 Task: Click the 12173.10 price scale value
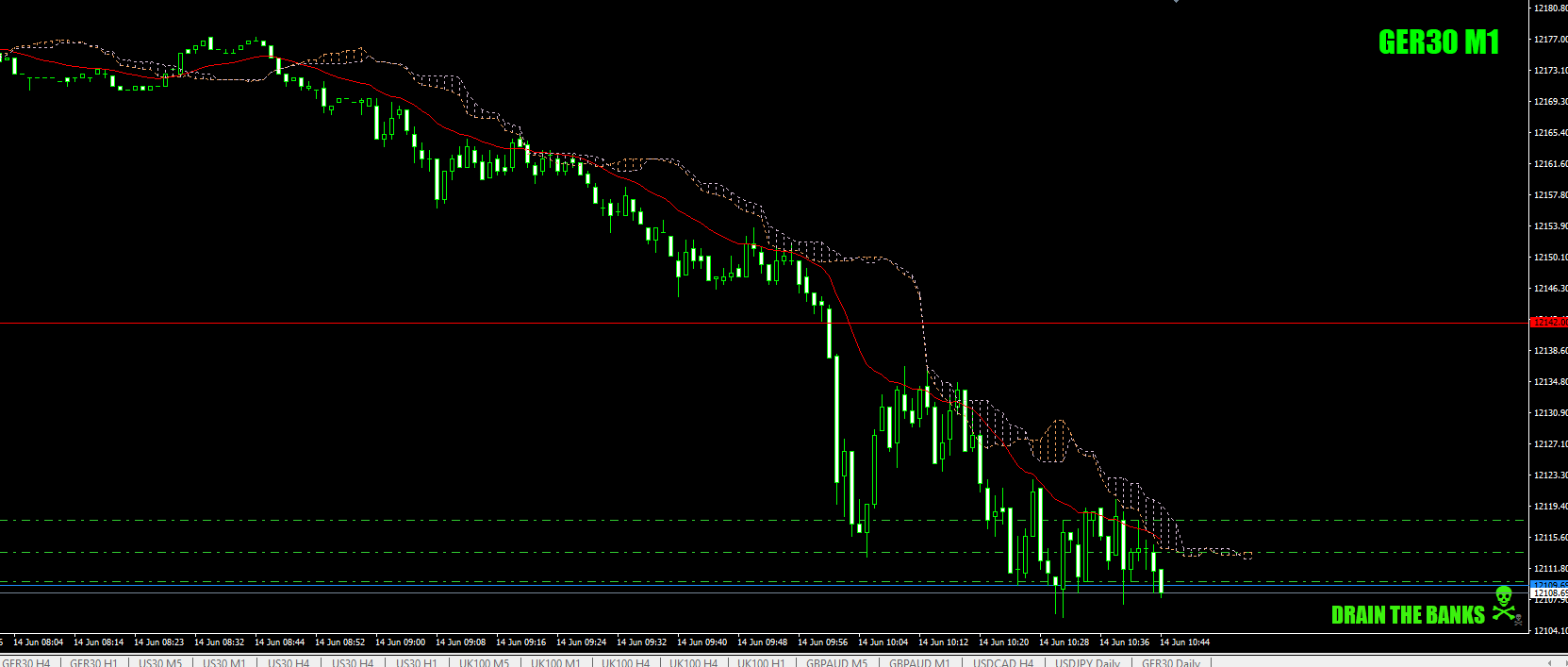pyautogui.click(x=1551, y=70)
